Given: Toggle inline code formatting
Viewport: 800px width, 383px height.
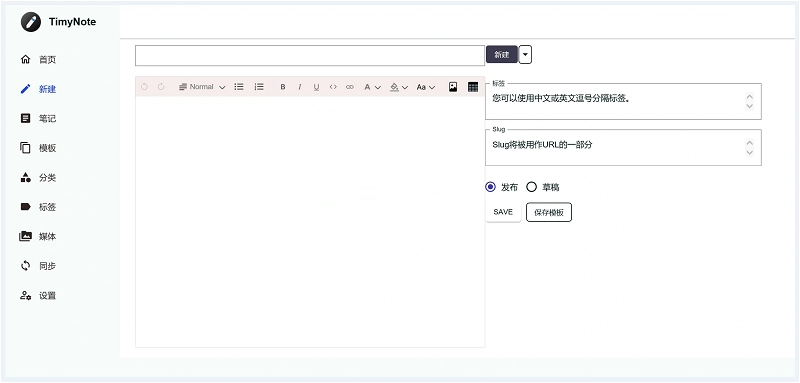Looking at the screenshot, I should pyautogui.click(x=333, y=87).
